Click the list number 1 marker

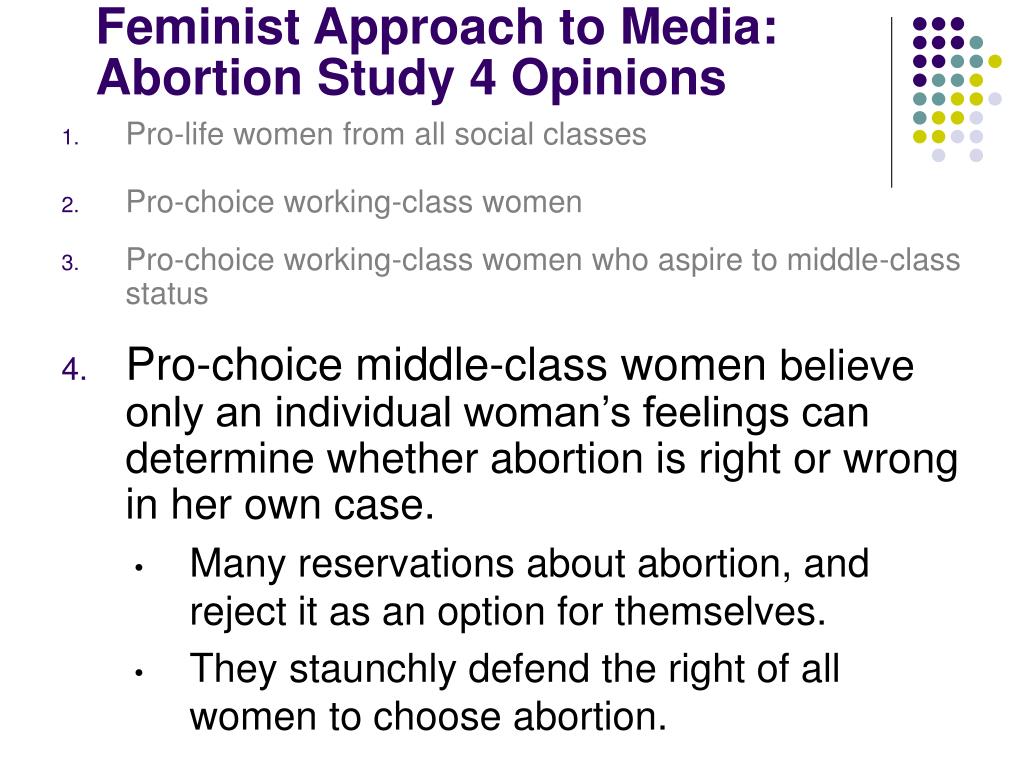71,138
